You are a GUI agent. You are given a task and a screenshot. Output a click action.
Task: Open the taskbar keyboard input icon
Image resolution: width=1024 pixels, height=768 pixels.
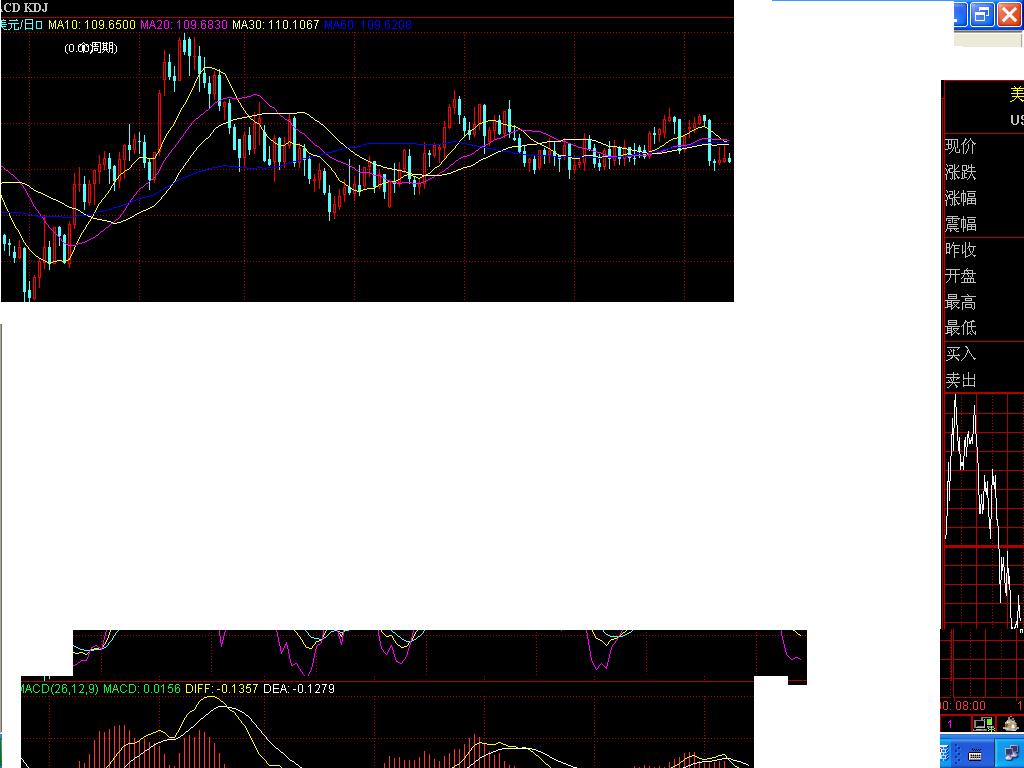(x=975, y=755)
